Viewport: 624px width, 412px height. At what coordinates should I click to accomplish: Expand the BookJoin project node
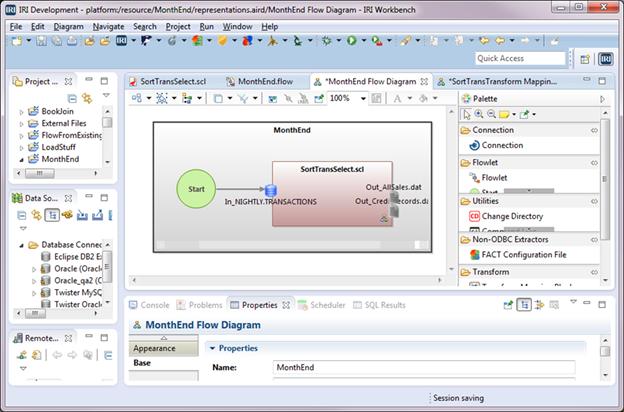coord(21,113)
